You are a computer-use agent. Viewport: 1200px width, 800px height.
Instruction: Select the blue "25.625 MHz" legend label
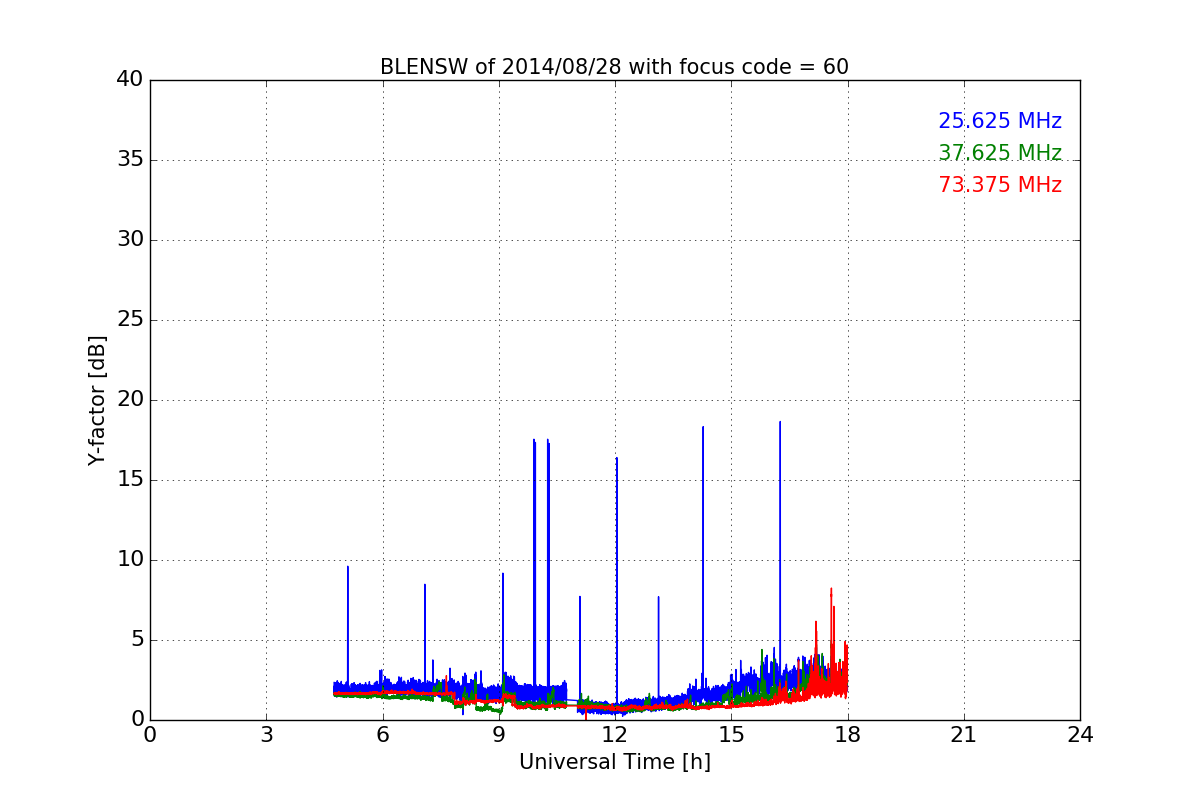(1000, 121)
